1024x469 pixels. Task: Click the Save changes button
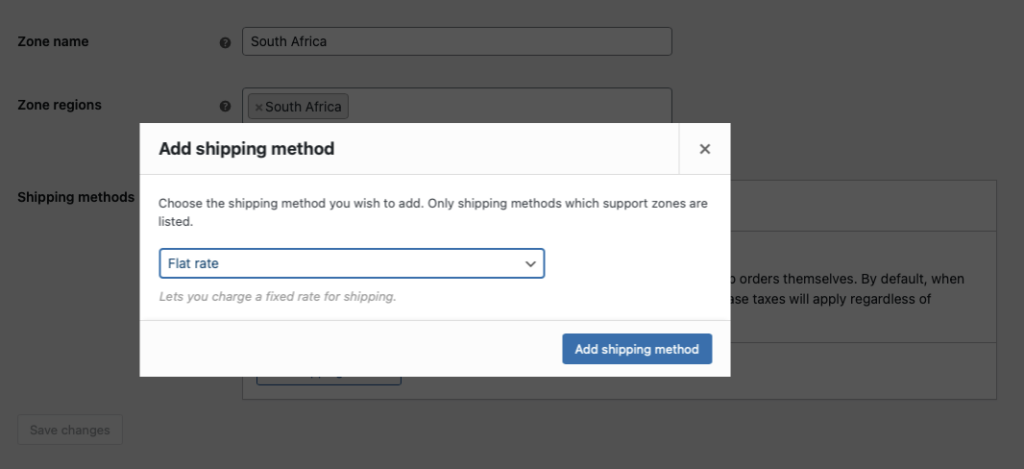pos(70,430)
